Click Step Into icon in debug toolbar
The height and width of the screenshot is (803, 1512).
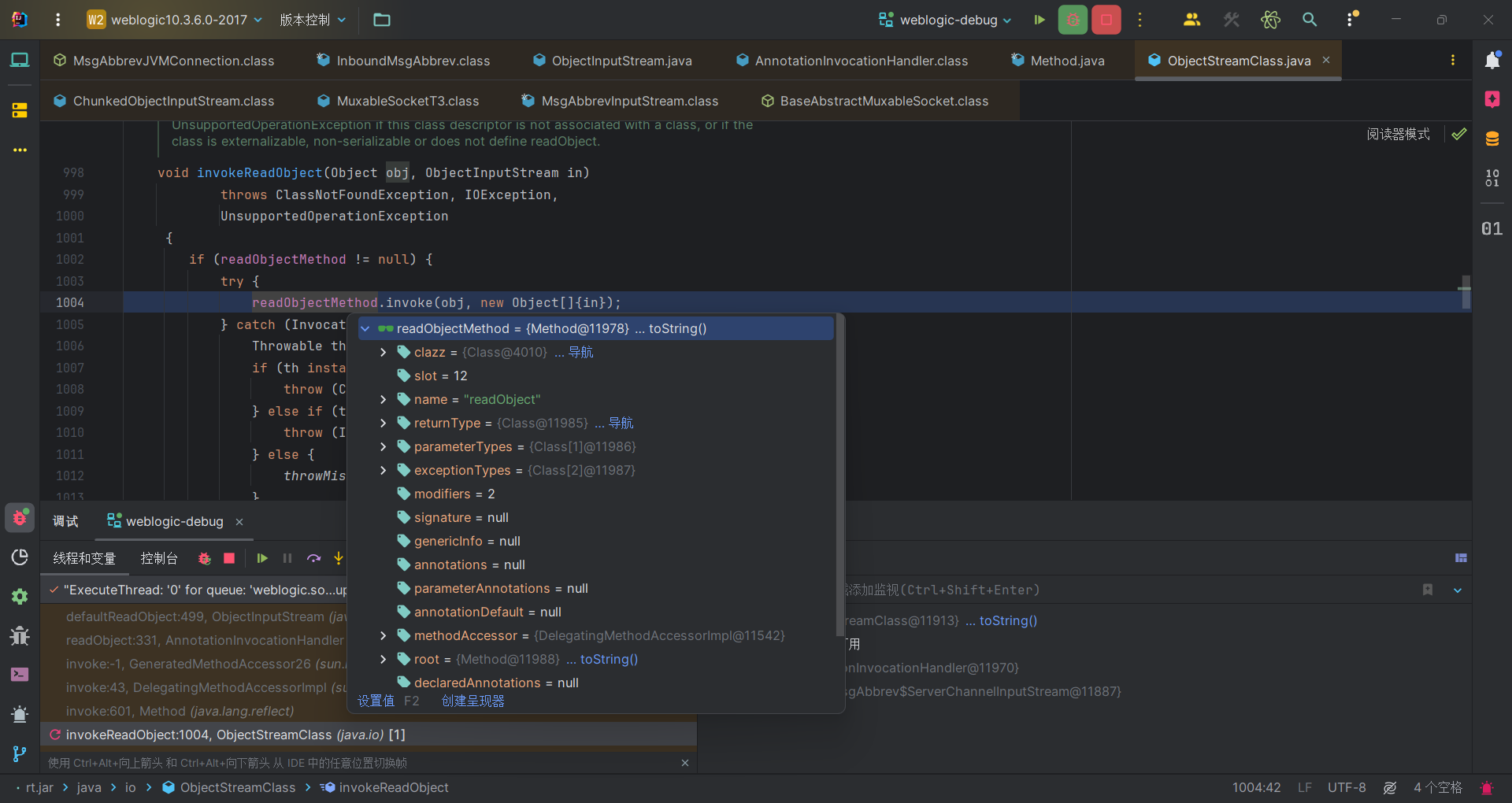coord(339,558)
